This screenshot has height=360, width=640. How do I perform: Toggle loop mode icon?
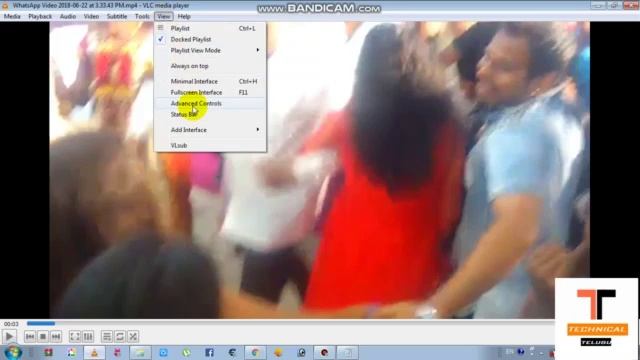point(120,336)
